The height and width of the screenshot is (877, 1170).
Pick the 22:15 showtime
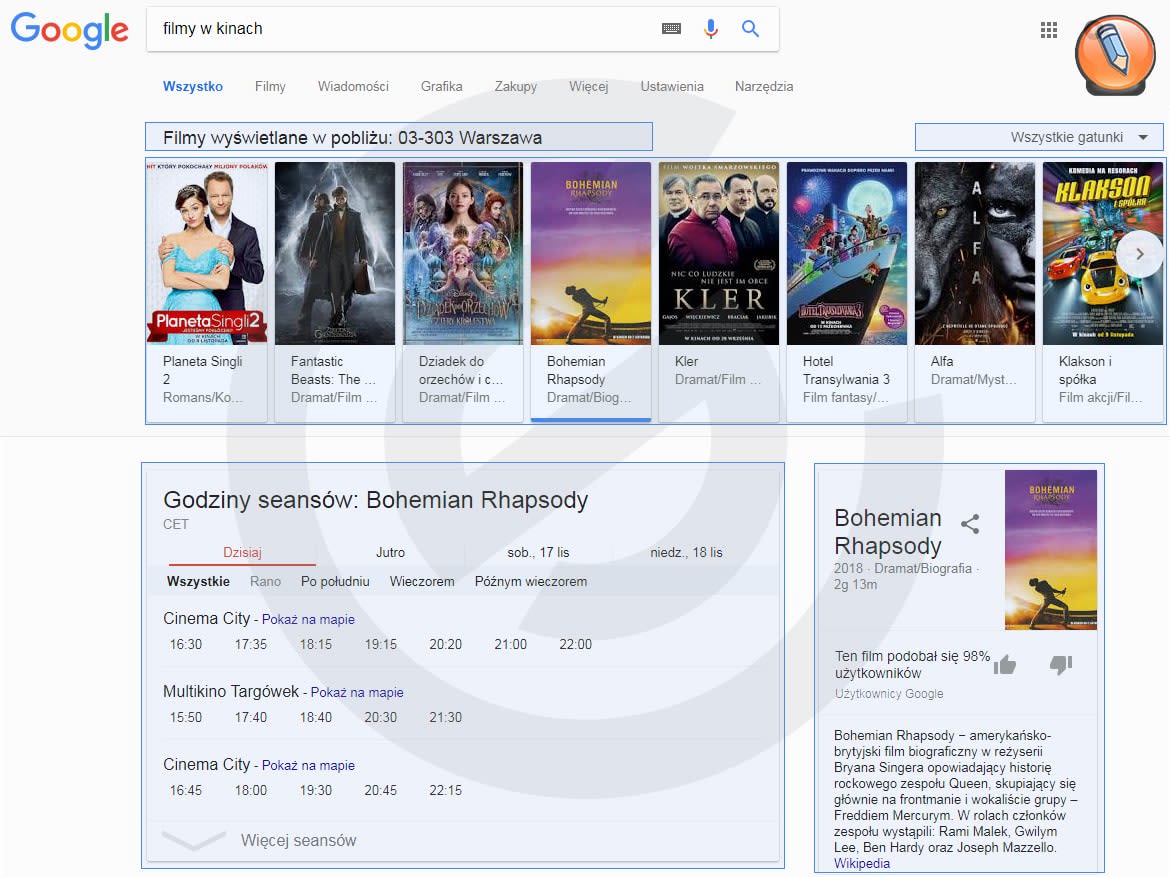tap(445, 790)
